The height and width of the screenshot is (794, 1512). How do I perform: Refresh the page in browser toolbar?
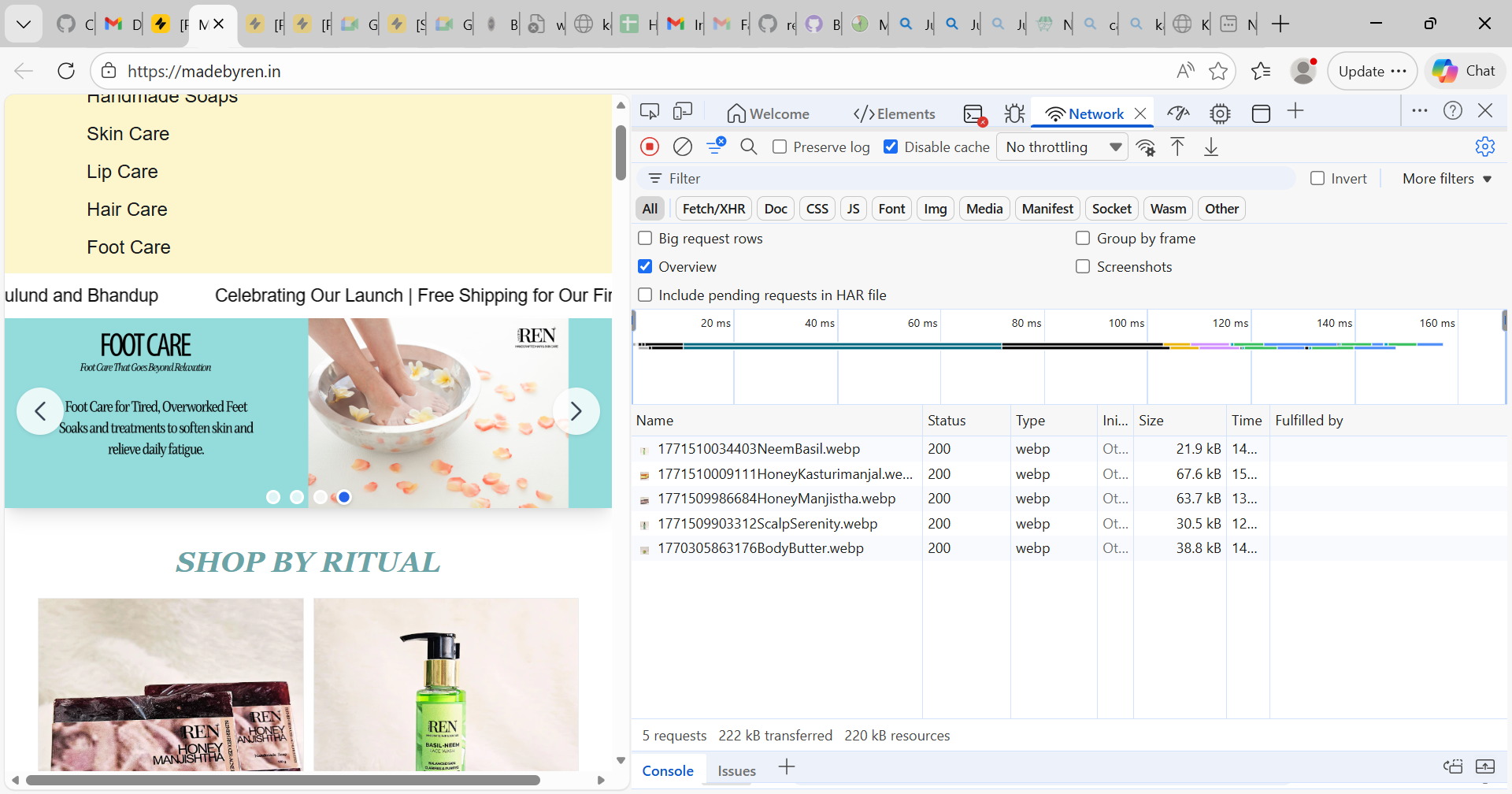(66, 71)
